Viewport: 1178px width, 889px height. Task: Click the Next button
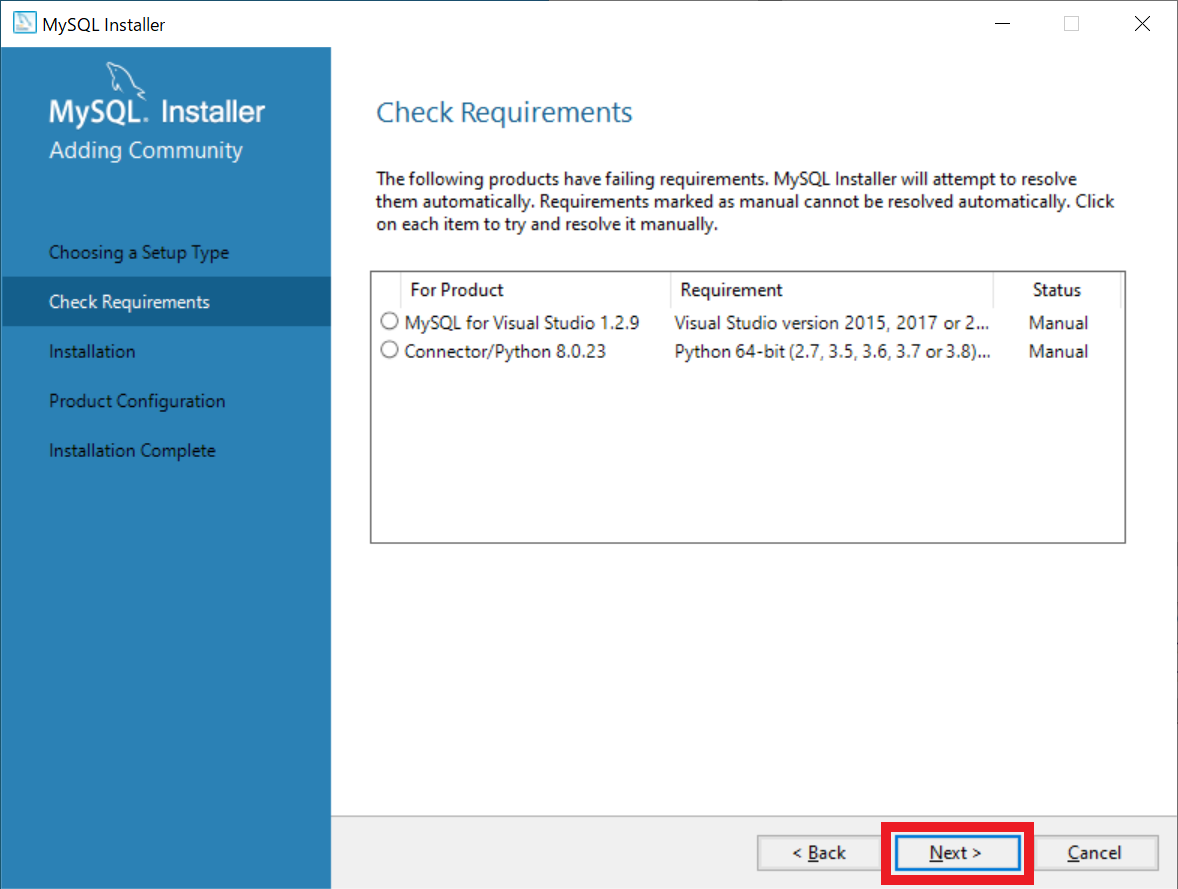[957, 853]
